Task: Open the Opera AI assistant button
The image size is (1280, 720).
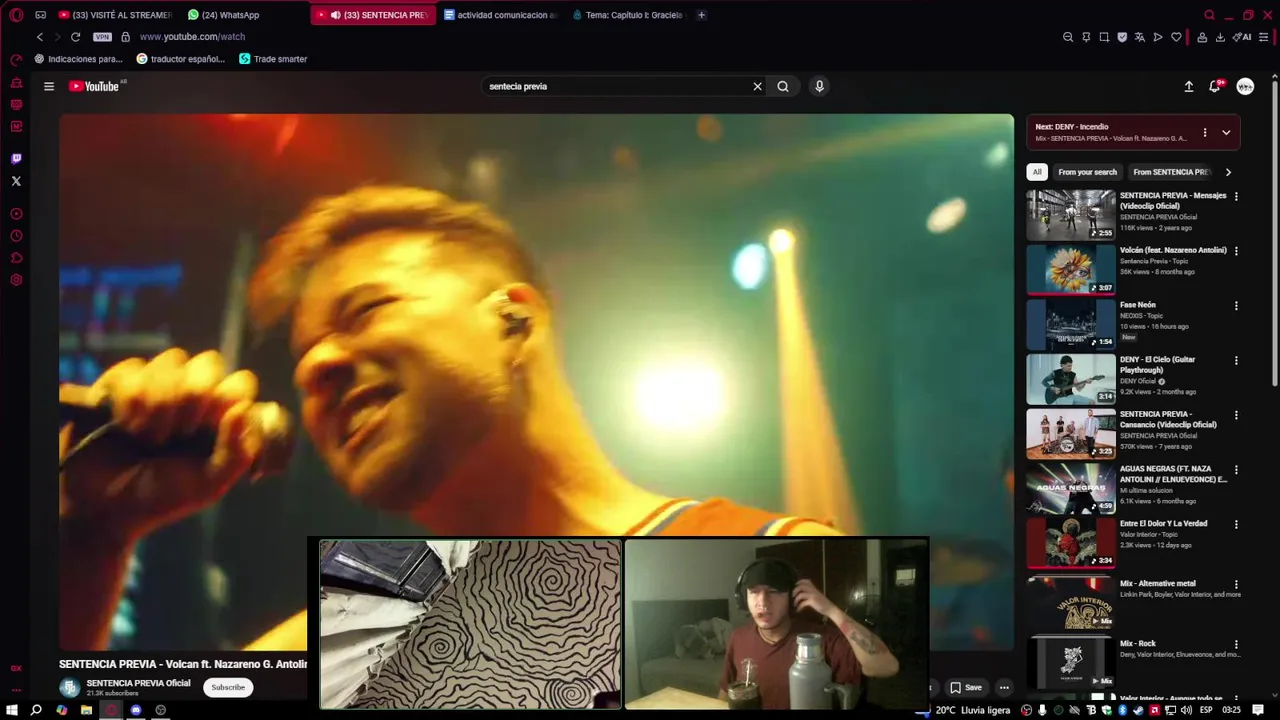Action: pyautogui.click(x=1242, y=37)
